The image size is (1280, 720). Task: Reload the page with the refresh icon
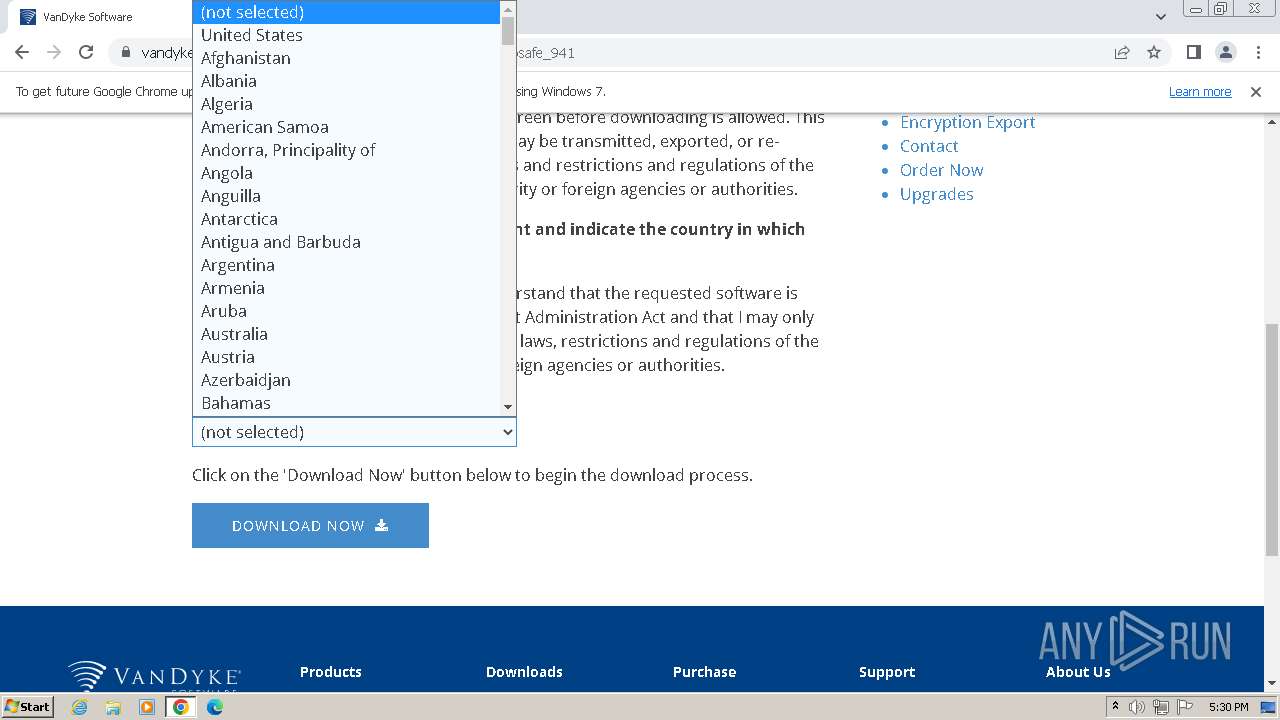(x=86, y=52)
